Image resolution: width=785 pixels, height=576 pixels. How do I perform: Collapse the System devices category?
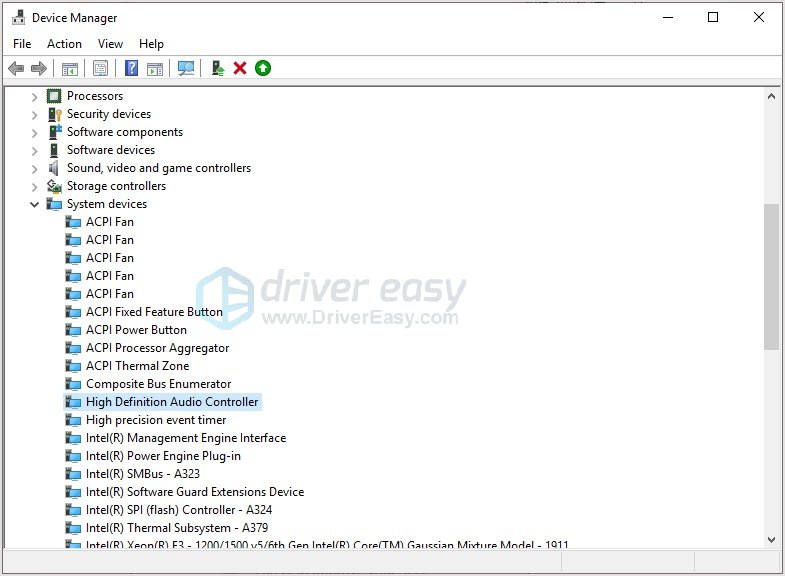[x=35, y=204]
